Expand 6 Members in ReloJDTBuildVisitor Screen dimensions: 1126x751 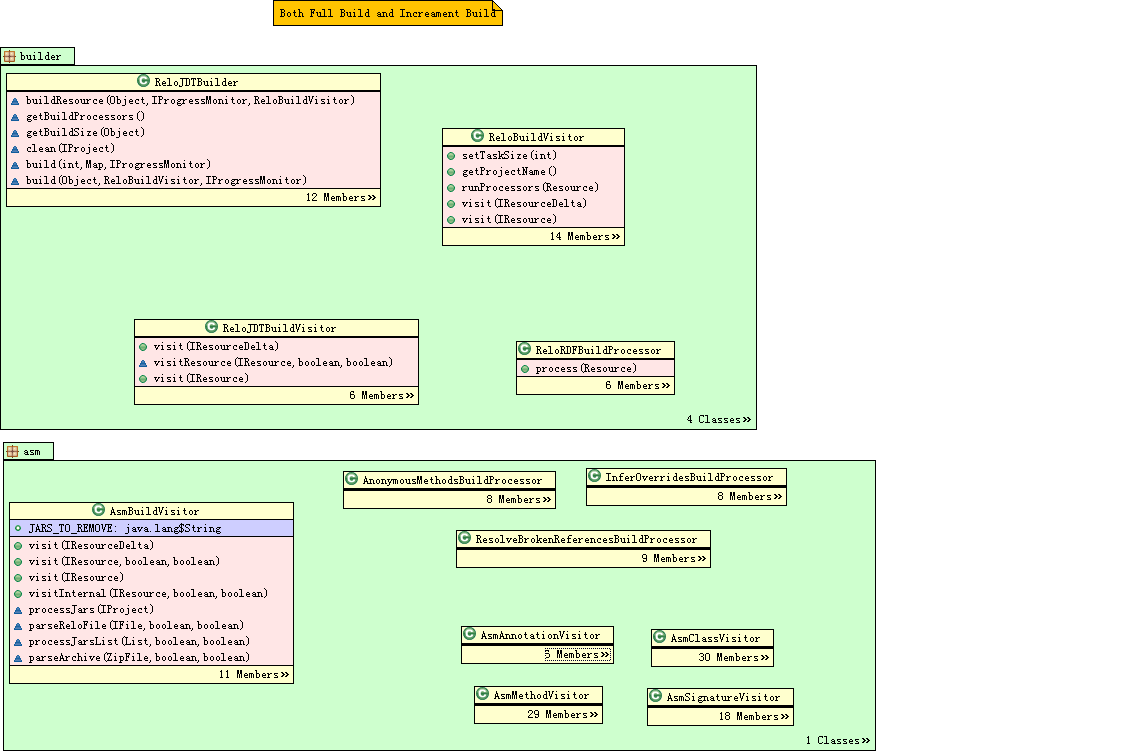coord(382,396)
